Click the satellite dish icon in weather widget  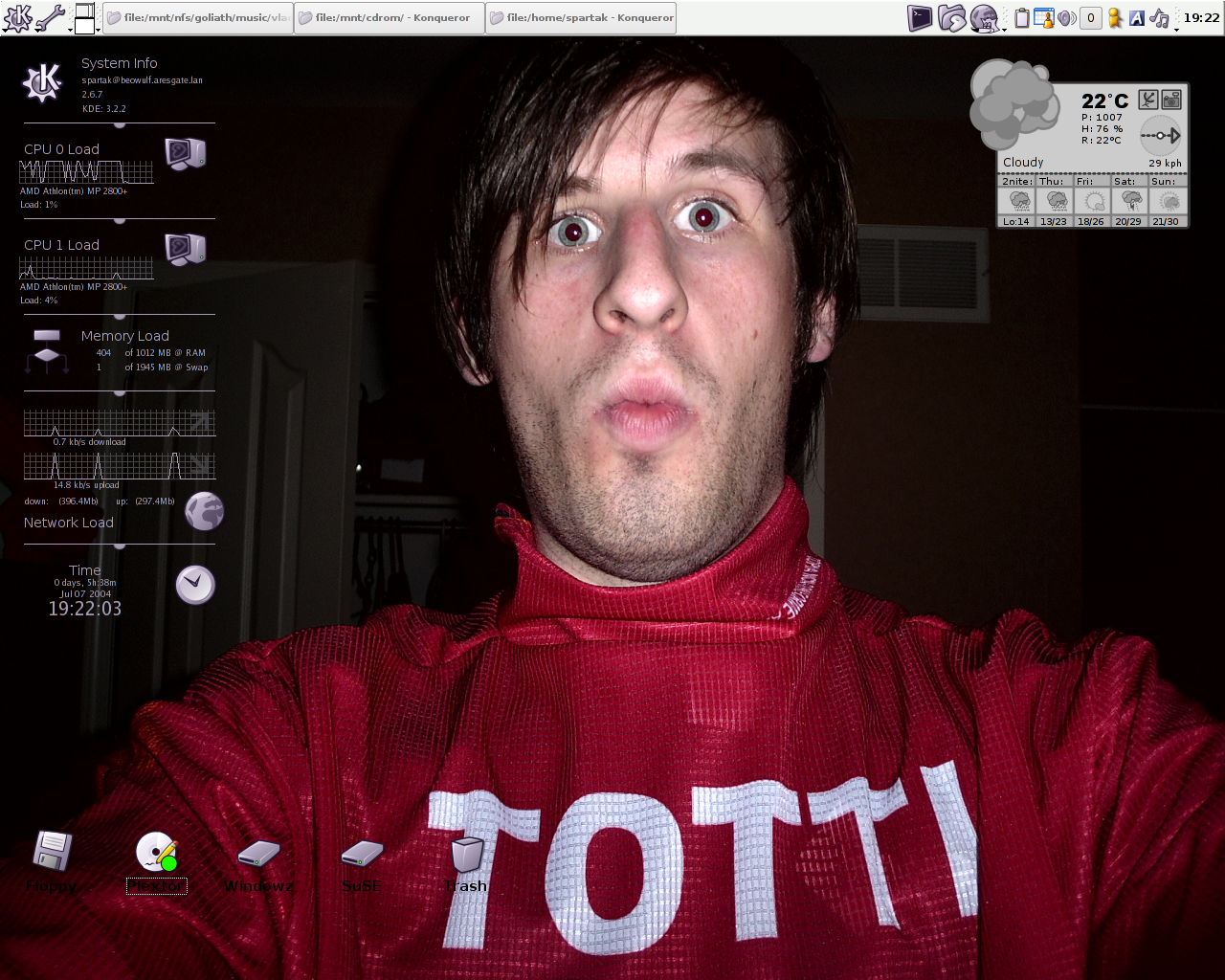[1148, 99]
